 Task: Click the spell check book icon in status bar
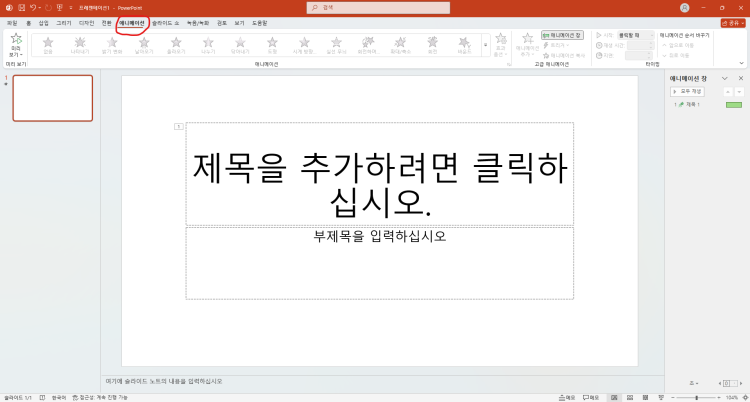click(43, 398)
